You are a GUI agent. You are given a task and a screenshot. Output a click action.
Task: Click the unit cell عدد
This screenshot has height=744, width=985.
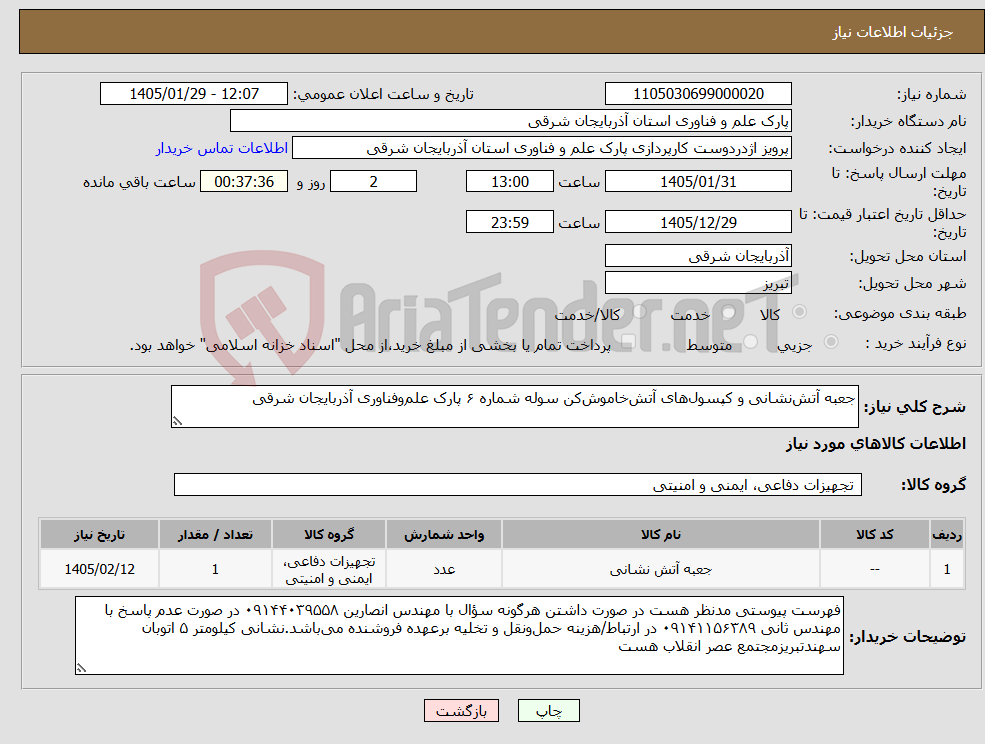pyautogui.click(x=444, y=569)
